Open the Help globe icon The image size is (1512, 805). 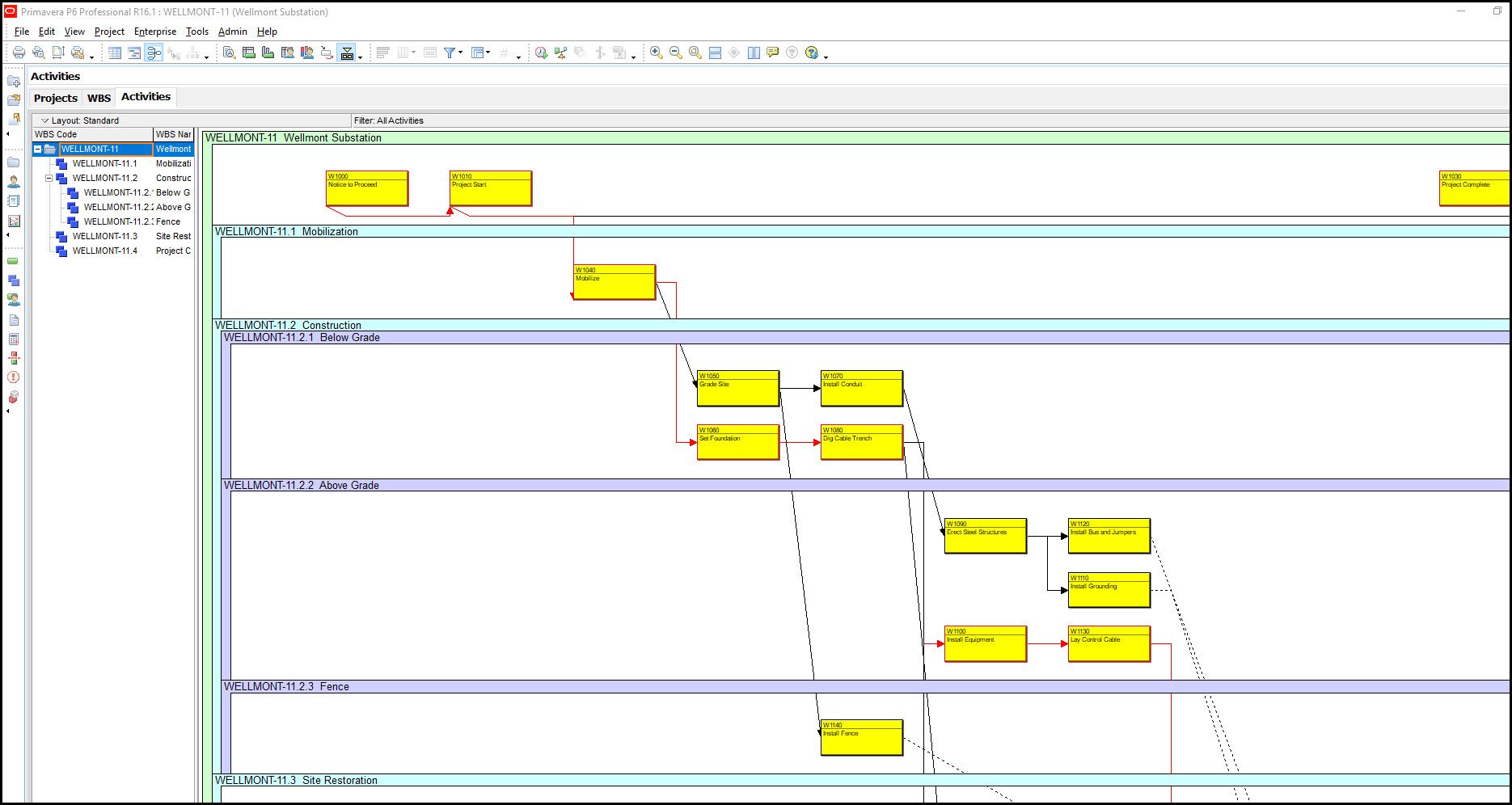(812, 53)
